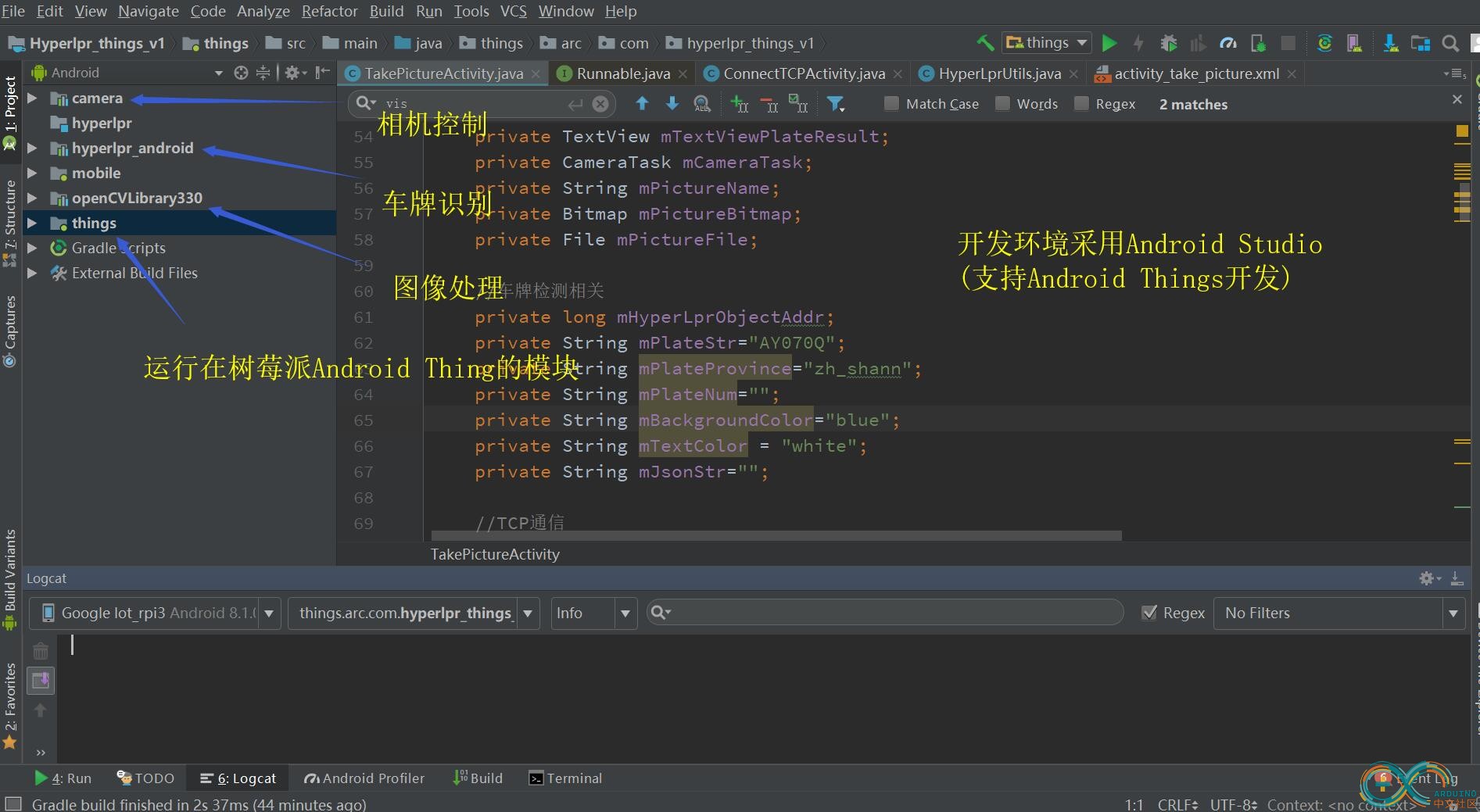The width and height of the screenshot is (1480, 812).
Task: Click the Clear logcat trash icon
Action: click(41, 650)
